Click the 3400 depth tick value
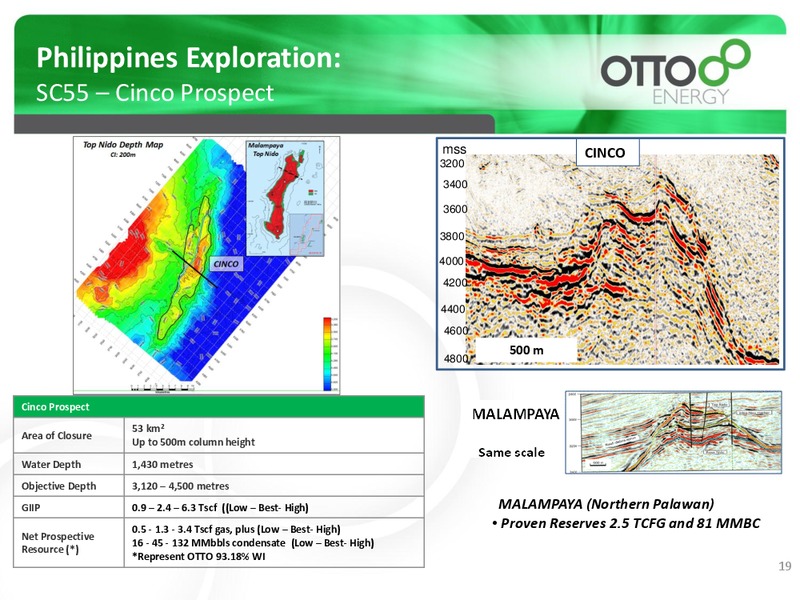800x600 pixels. click(455, 184)
